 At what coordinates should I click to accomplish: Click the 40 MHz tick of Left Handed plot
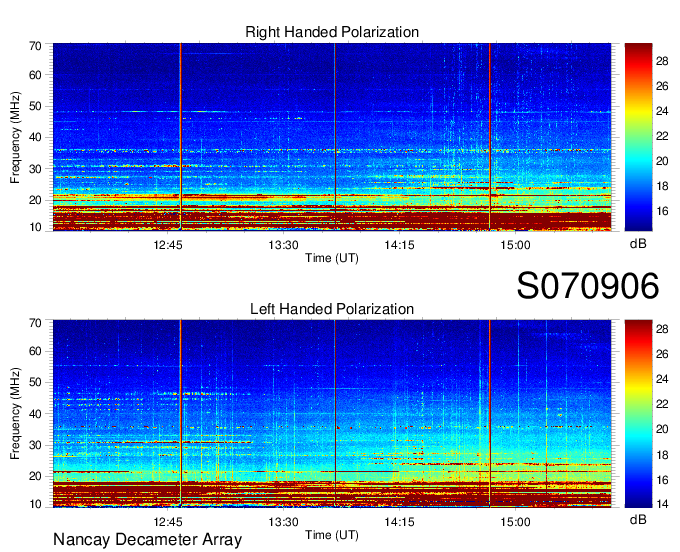35,414
